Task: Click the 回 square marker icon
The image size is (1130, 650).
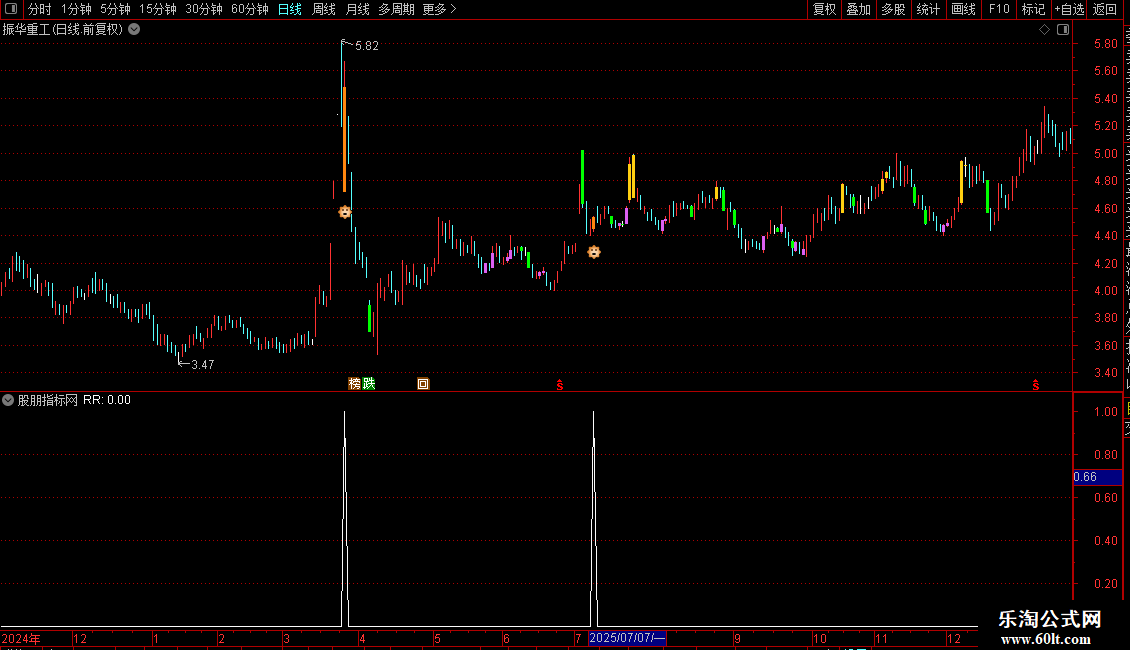Action: [x=423, y=383]
